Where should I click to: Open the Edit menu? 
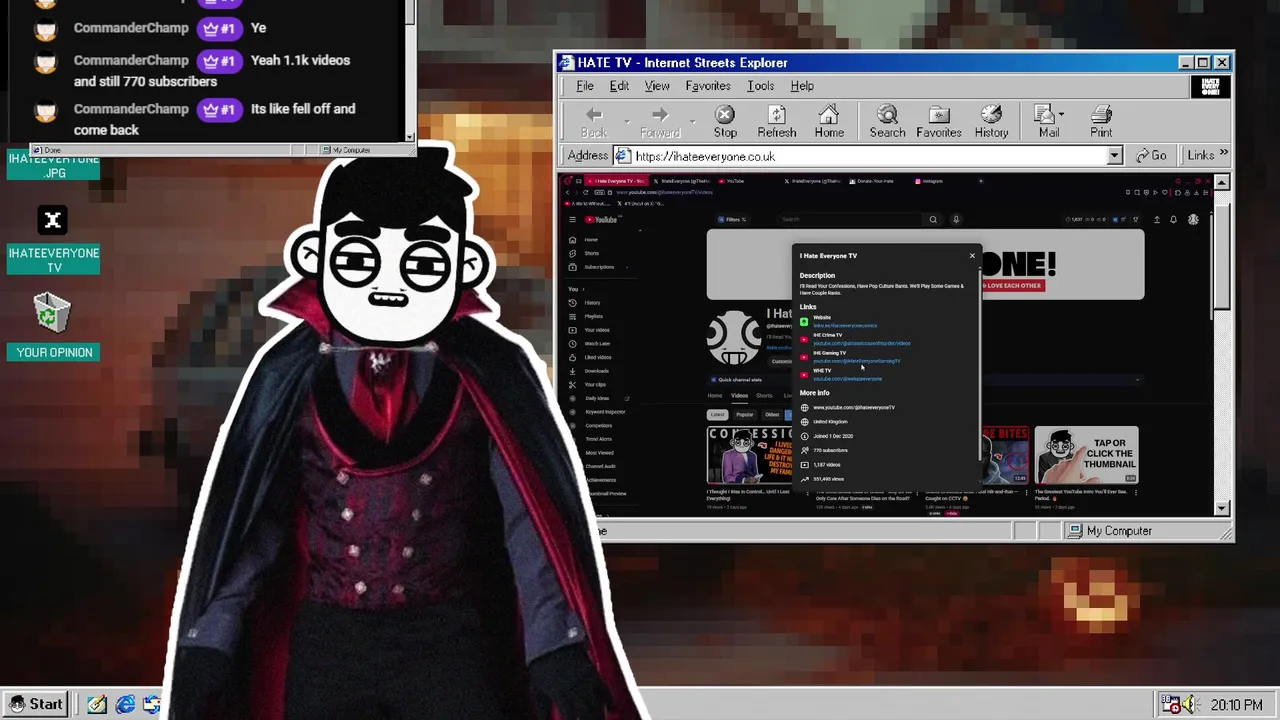(x=619, y=86)
